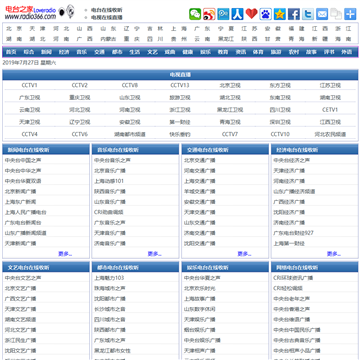
Task: Share this page on Twitter
Action: point(308,14)
